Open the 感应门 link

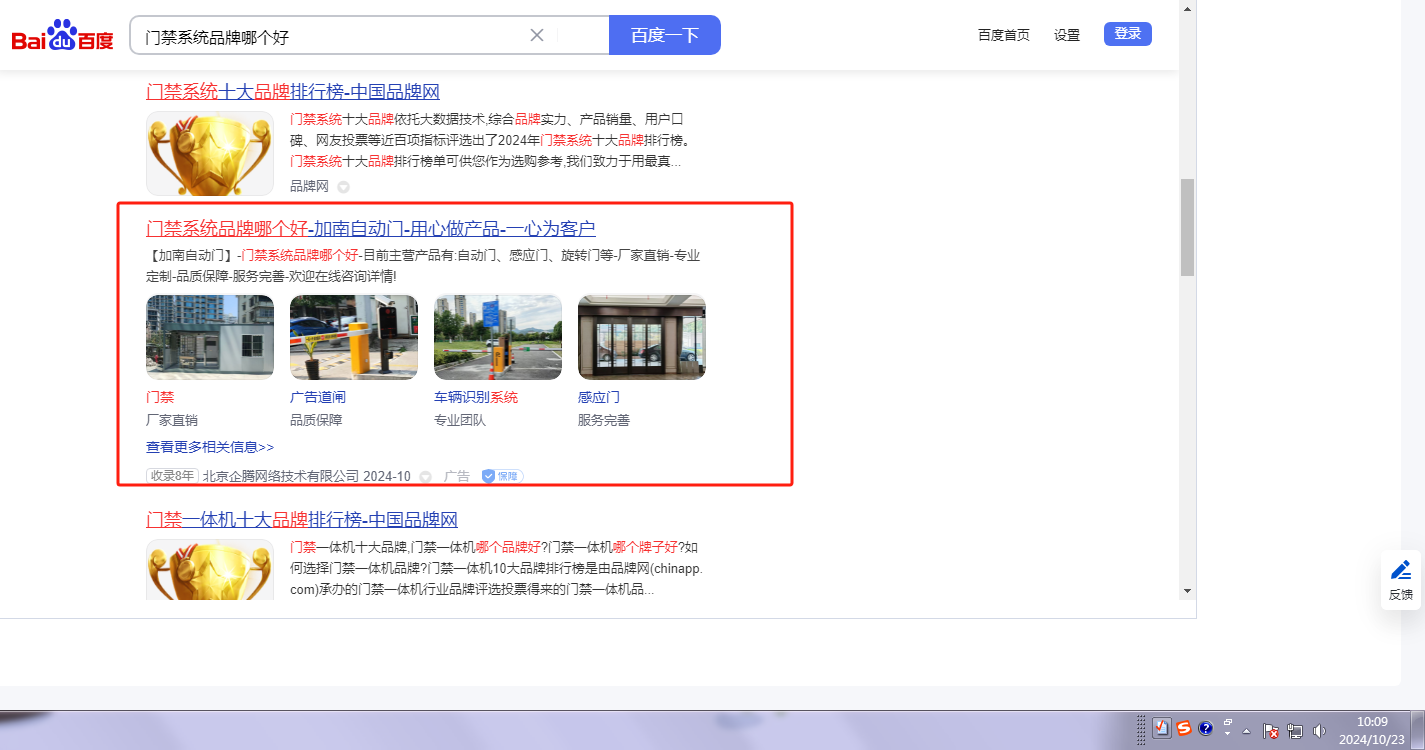(x=599, y=397)
